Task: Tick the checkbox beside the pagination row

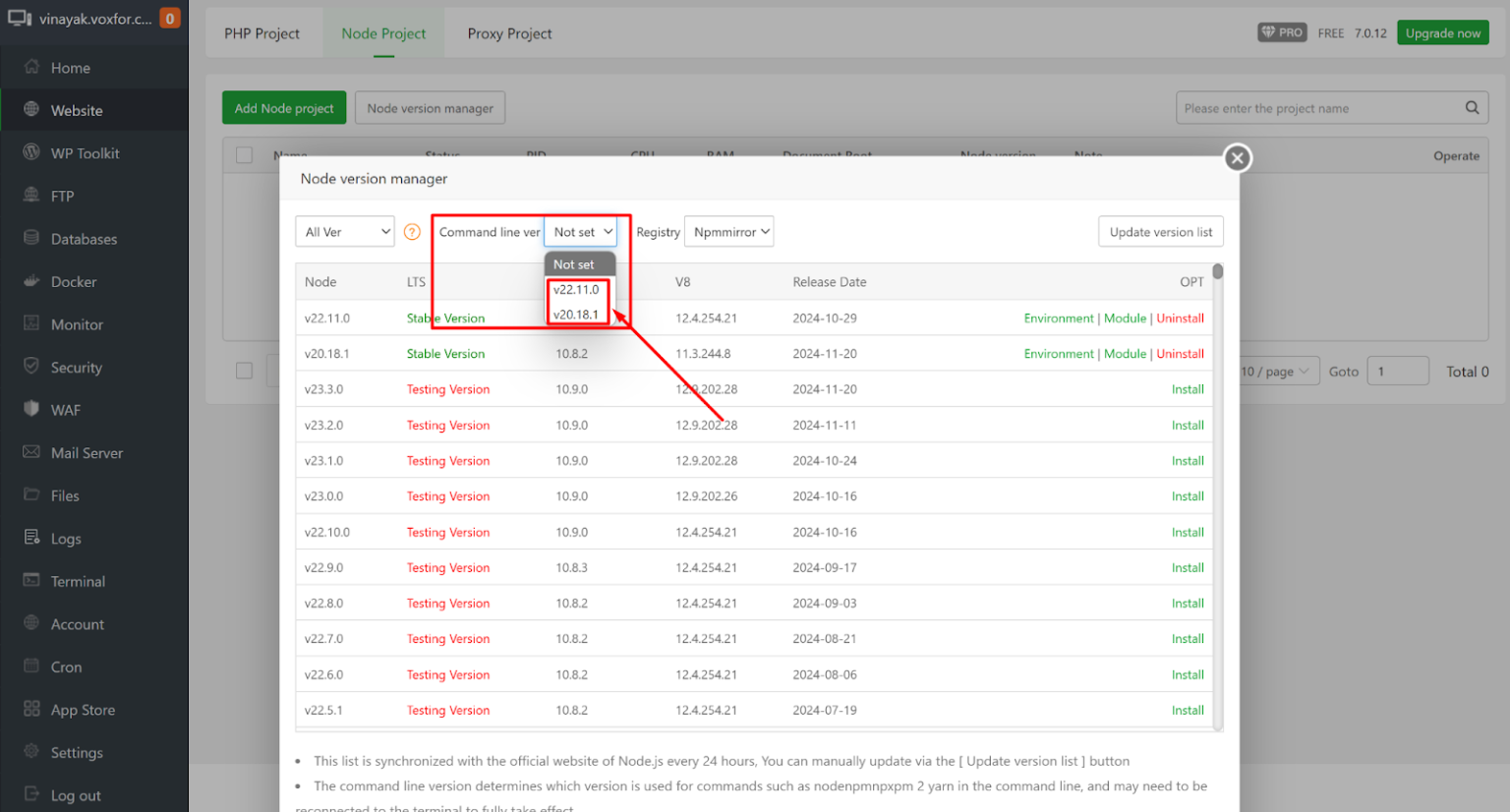Action: click(244, 371)
